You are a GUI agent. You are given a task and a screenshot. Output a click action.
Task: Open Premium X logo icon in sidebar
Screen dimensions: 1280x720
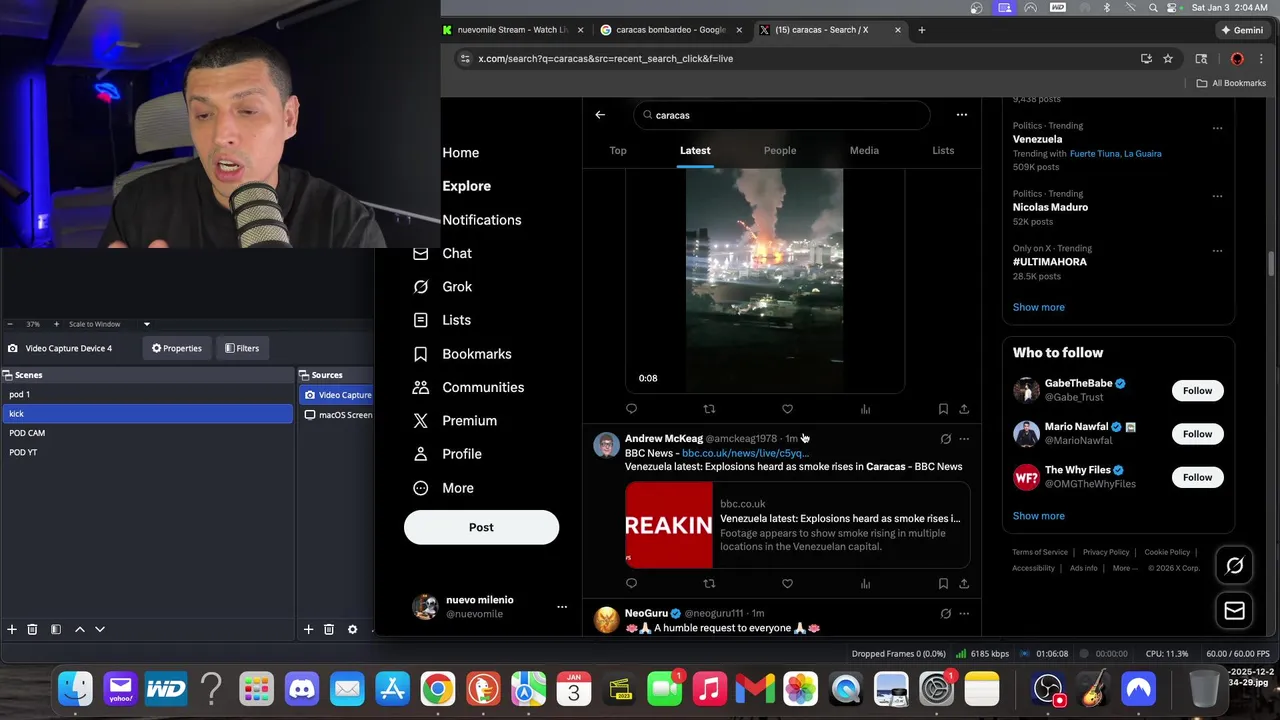421,421
